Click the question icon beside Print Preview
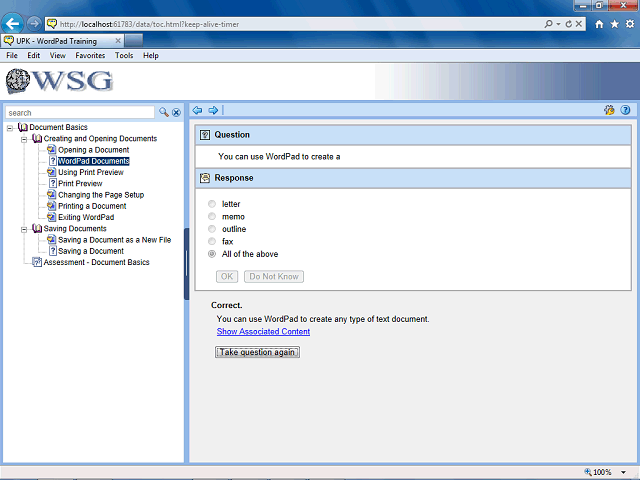Viewport: 640px width, 480px height. pyautogui.click(x=53, y=183)
